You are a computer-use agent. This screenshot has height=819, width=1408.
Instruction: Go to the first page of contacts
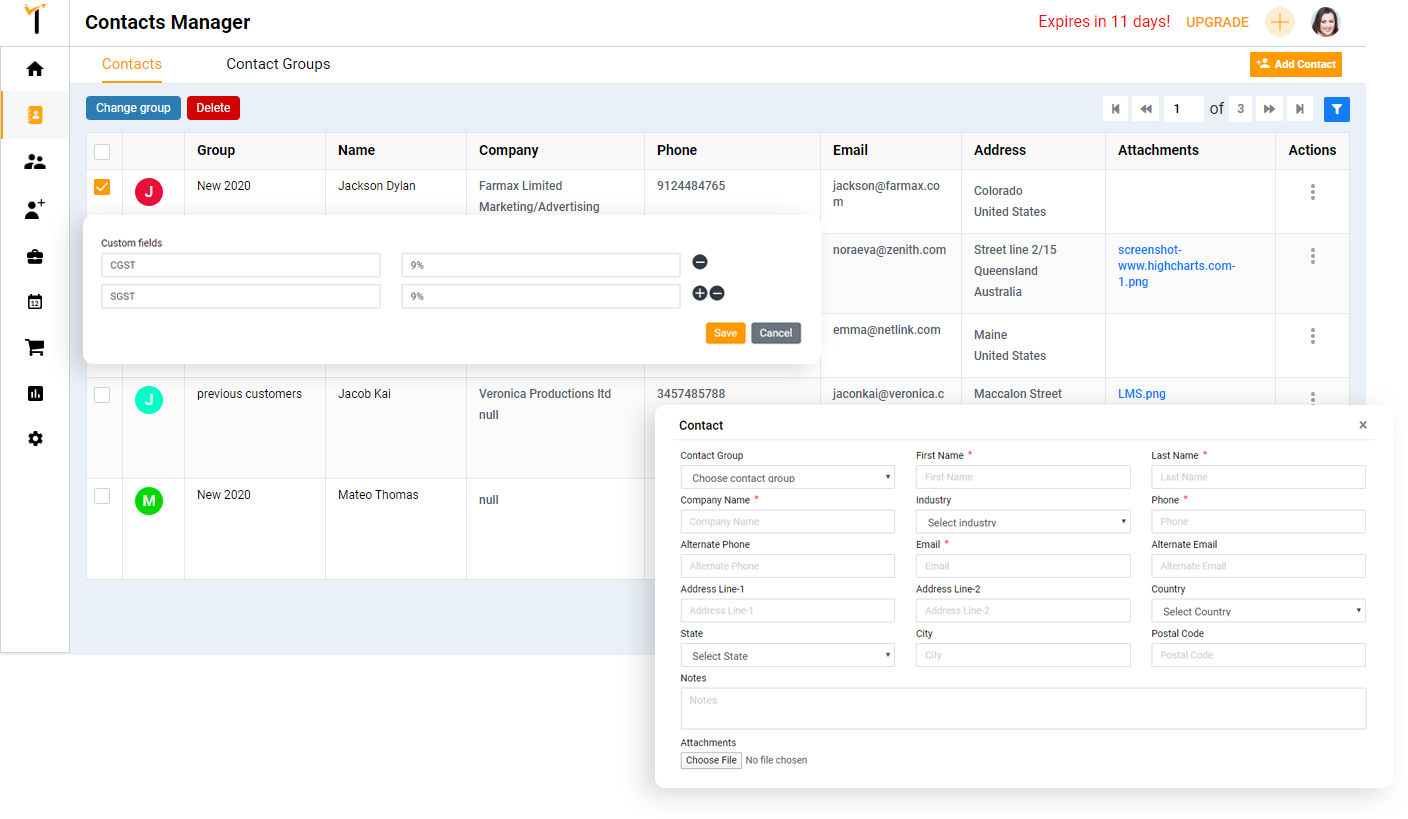tap(1116, 109)
